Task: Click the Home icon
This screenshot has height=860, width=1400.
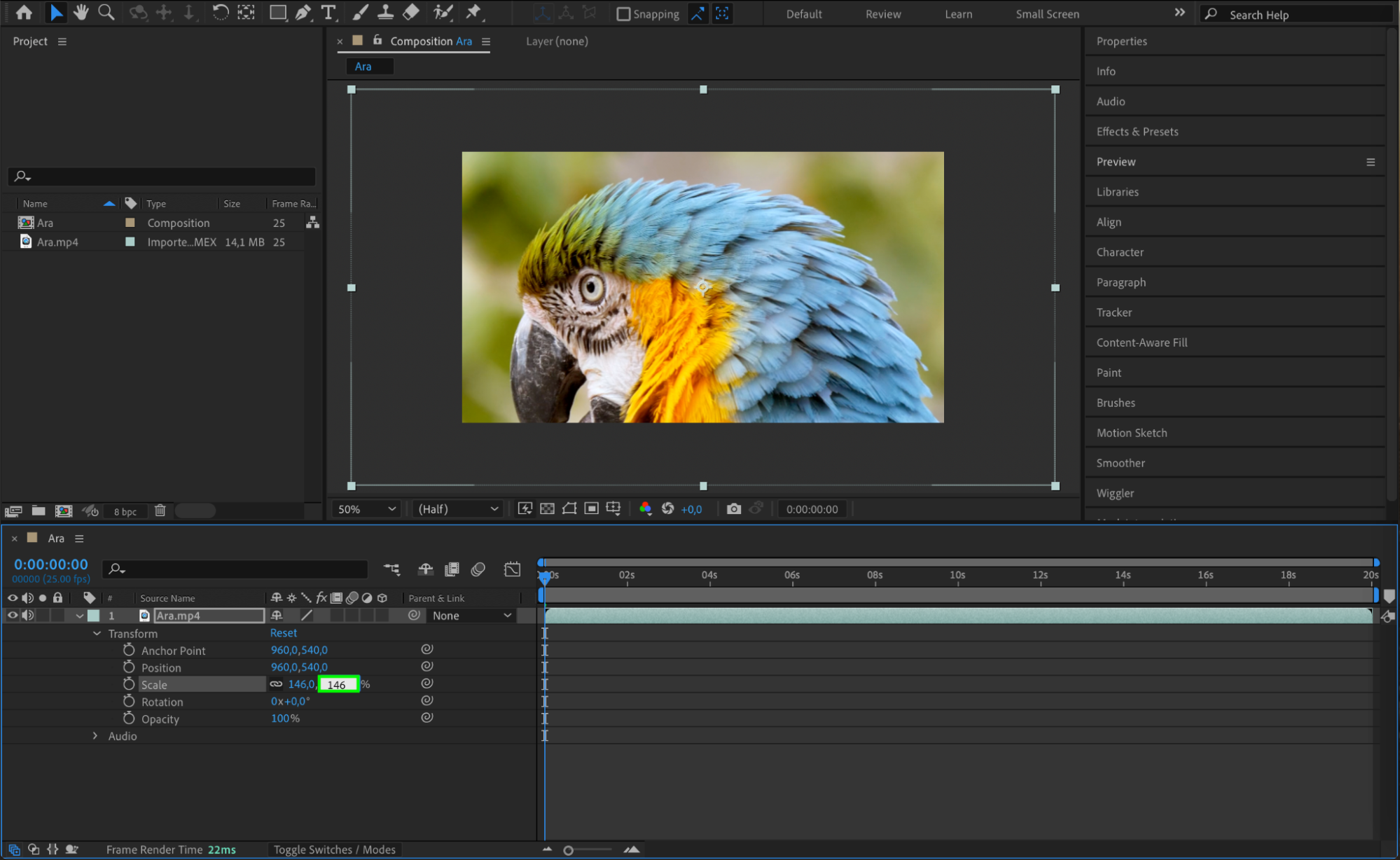Action: click(24, 12)
